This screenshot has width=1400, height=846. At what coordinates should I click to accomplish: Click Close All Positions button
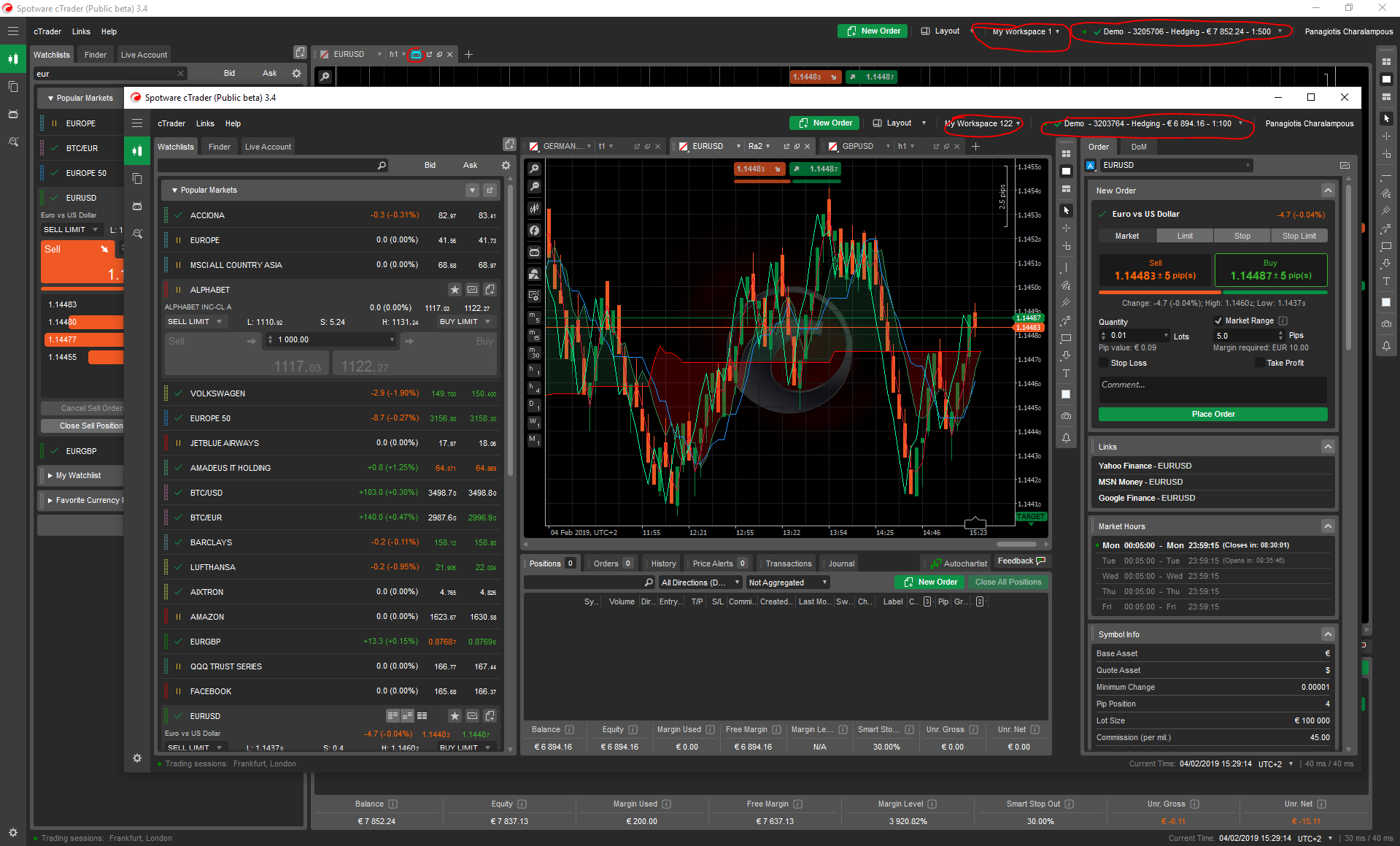[x=1008, y=582]
